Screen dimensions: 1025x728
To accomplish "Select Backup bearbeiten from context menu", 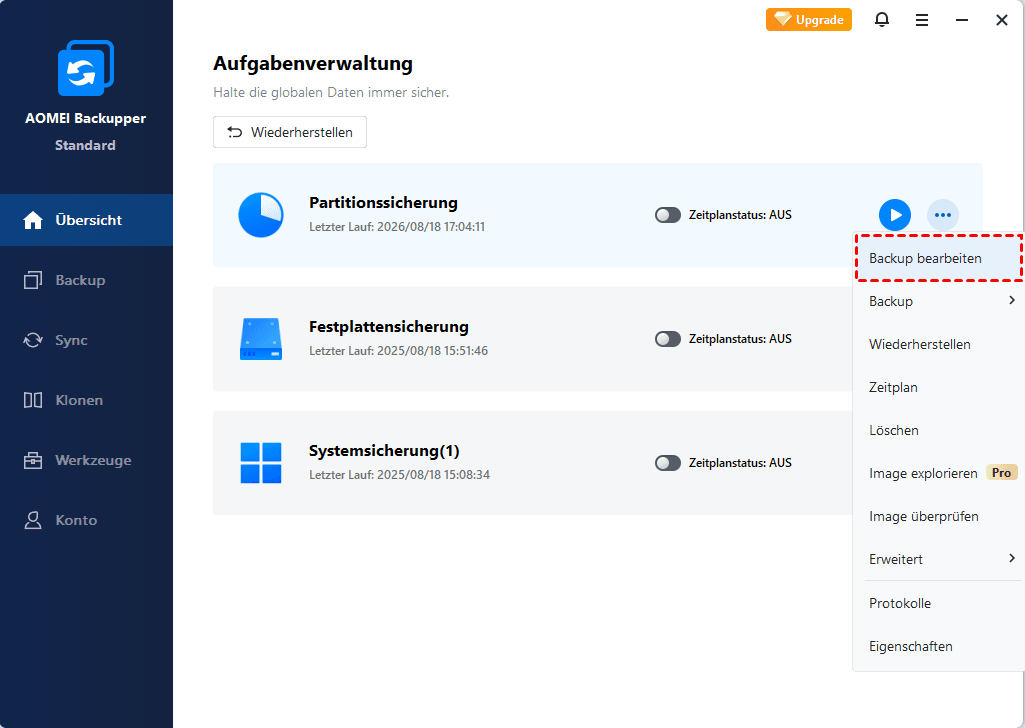I will (925, 258).
